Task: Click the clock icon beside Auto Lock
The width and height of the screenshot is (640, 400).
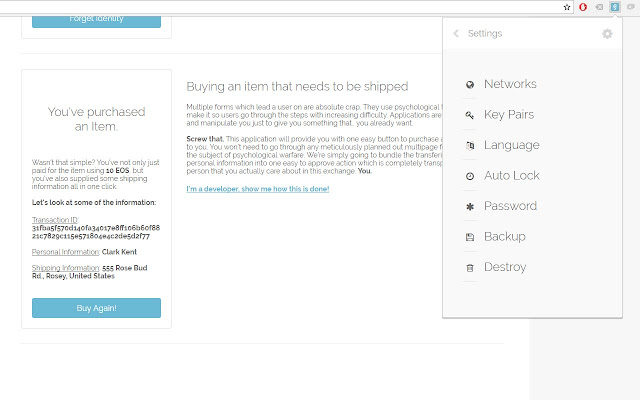Action: coord(470,176)
